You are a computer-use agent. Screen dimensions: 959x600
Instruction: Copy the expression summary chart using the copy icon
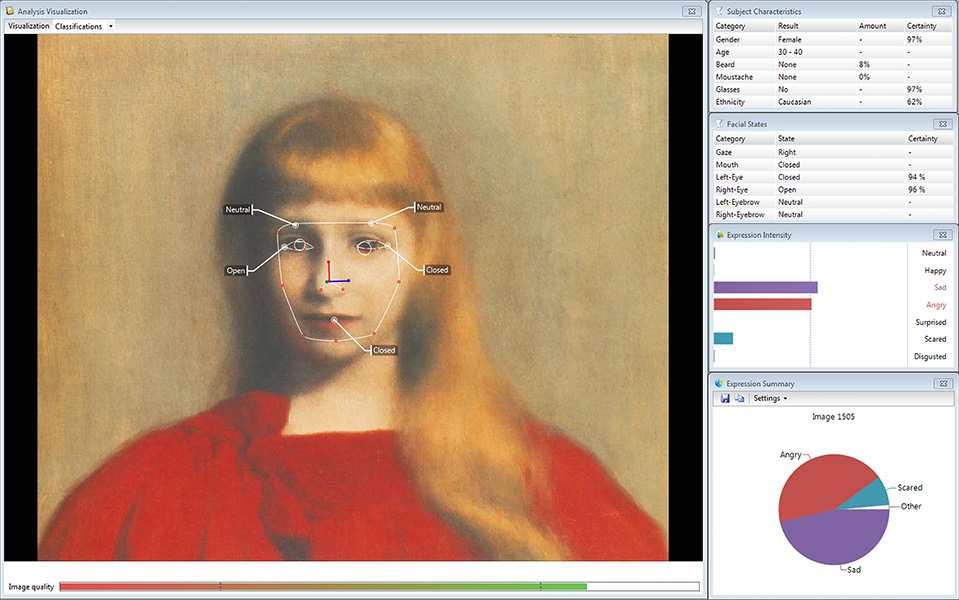click(x=739, y=398)
